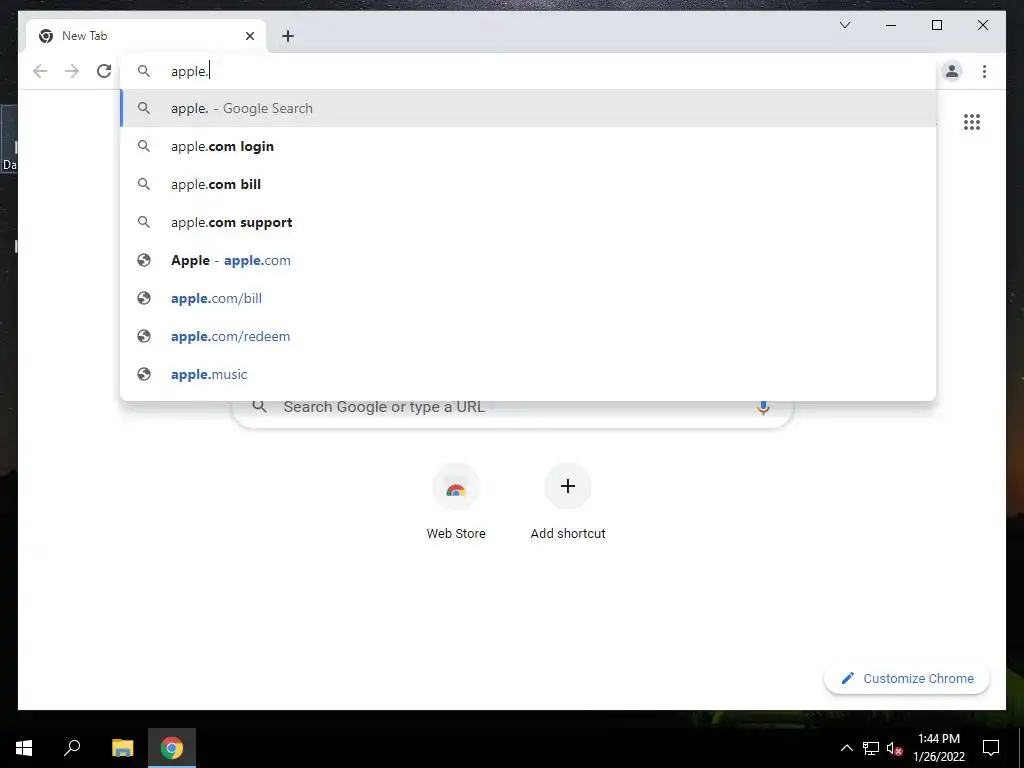Click the globe icon beside apple.com/redeem
The image size is (1024, 768).
click(144, 336)
